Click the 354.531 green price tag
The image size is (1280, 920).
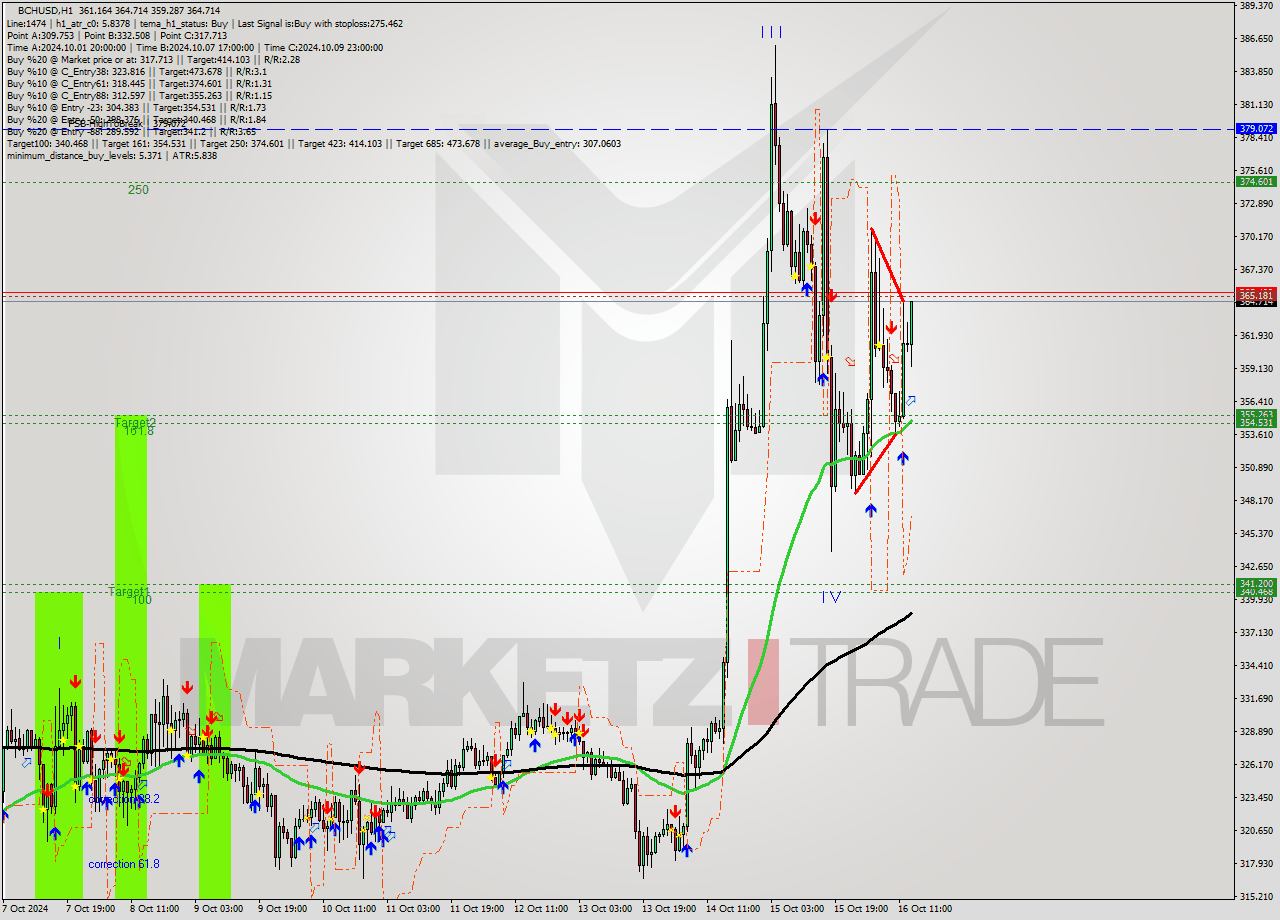point(1256,423)
